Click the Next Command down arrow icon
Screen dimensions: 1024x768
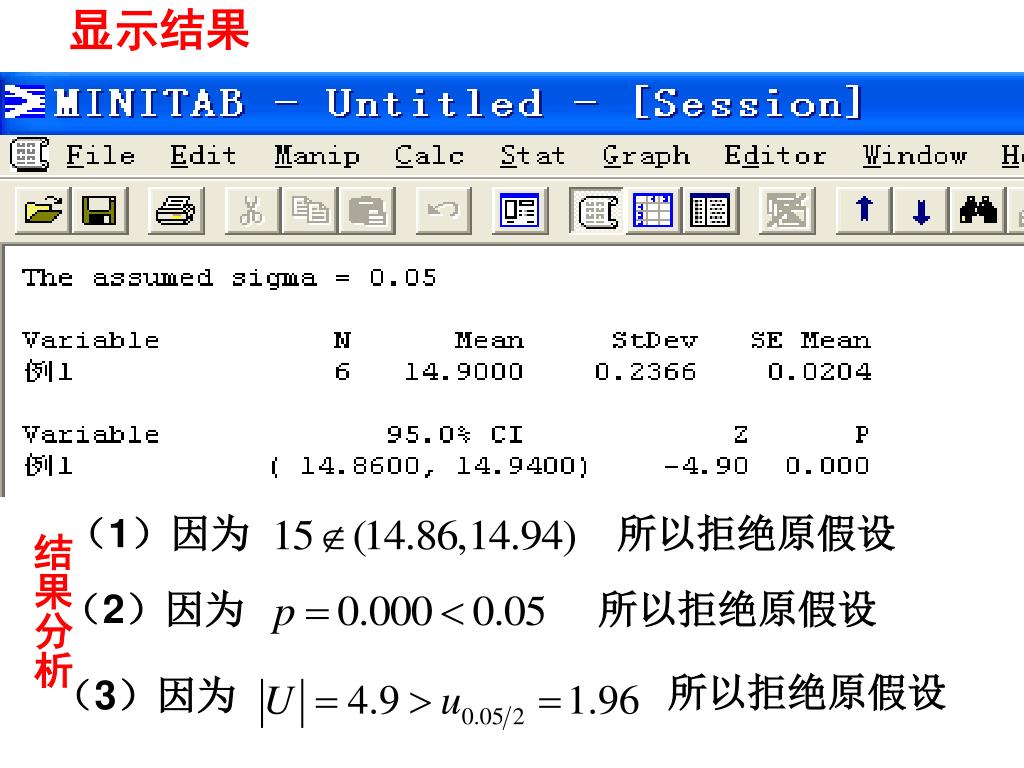pyautogui.click(x=921, y=210)
